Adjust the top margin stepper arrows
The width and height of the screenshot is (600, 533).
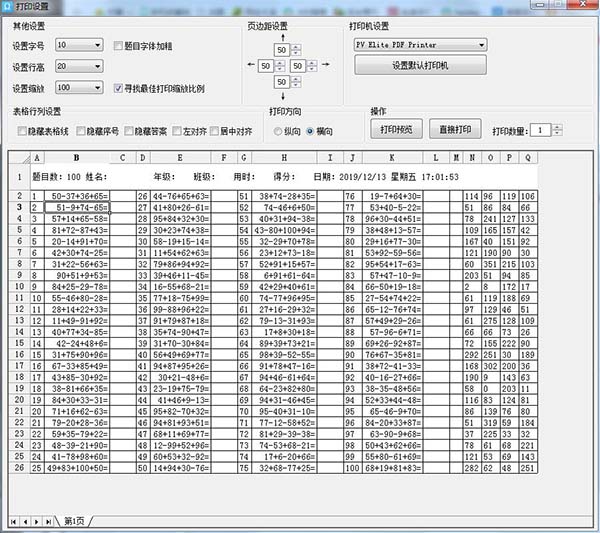coord(296,50)
